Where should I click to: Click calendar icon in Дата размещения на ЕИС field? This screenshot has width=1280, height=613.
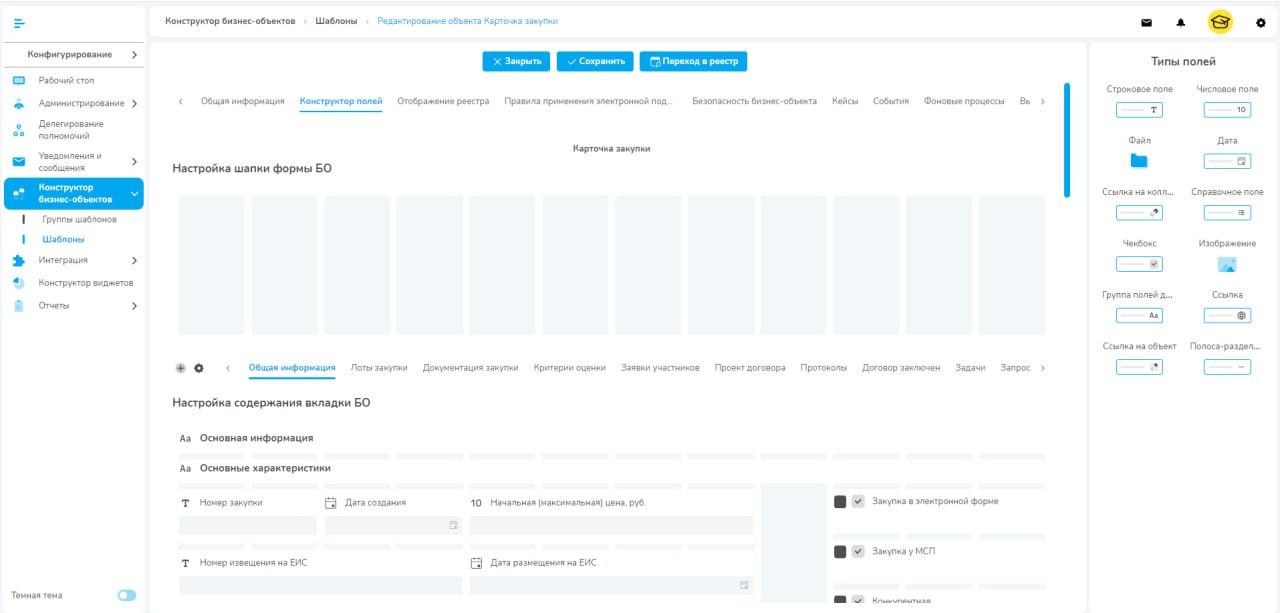tap(744, 585)
